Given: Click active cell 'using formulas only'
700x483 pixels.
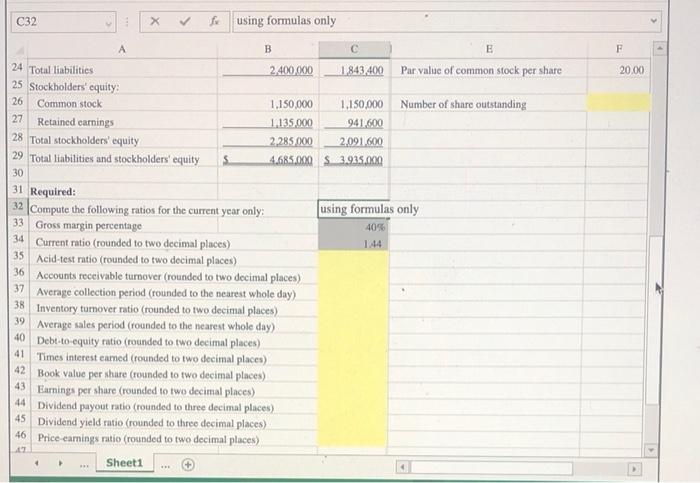Looking at the screenshot, I should (354, 209).
